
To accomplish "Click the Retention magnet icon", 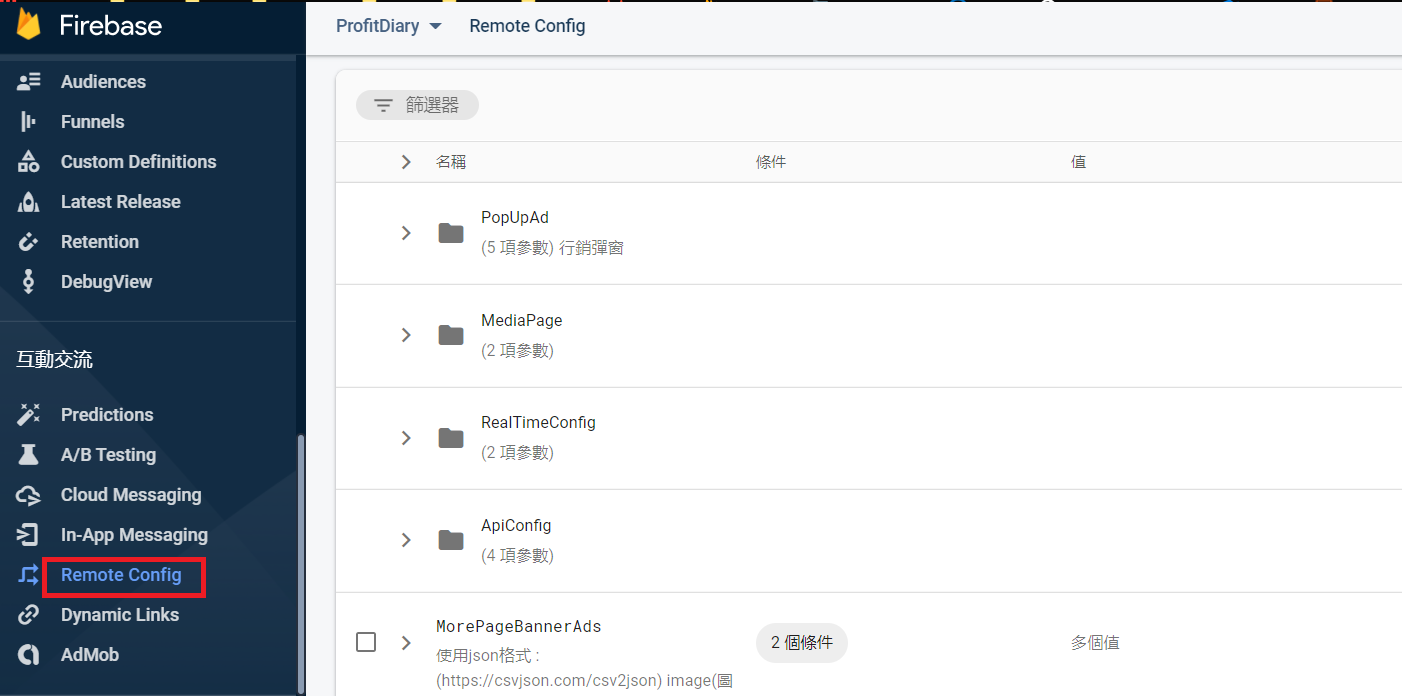I will 29,242.
